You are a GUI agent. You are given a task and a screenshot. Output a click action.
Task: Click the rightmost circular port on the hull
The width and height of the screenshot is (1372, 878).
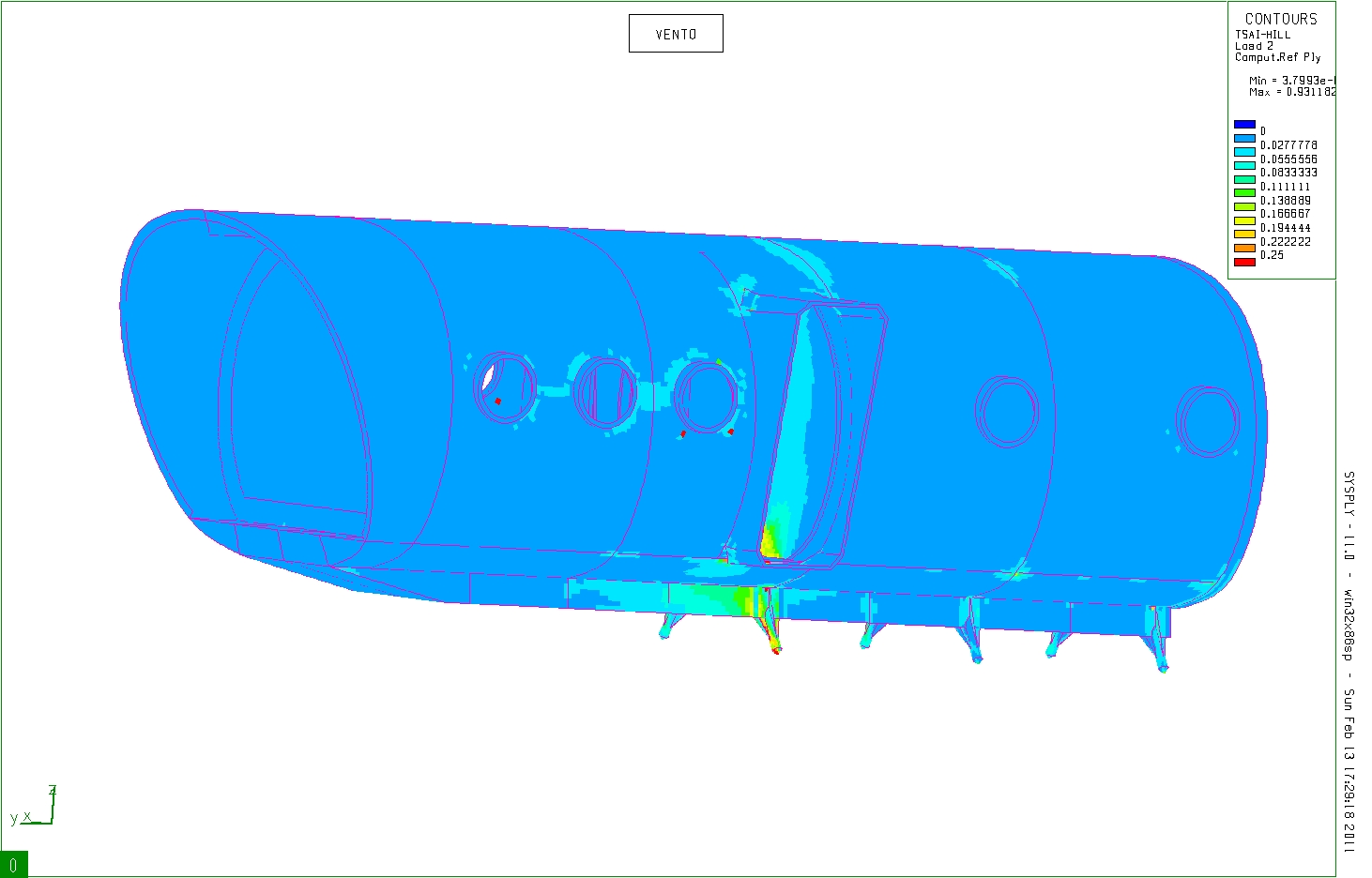point(1208,421)
